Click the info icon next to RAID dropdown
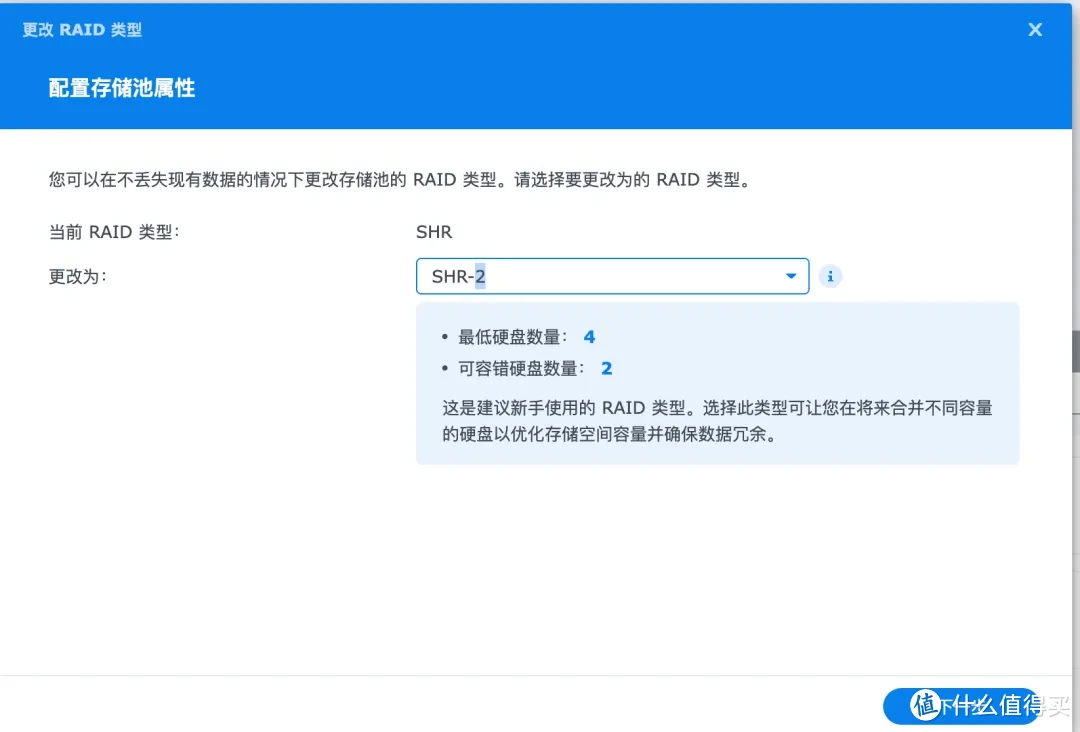This screenshot has width=1080, height=732. pyautogui.click(x=830, y=276)
